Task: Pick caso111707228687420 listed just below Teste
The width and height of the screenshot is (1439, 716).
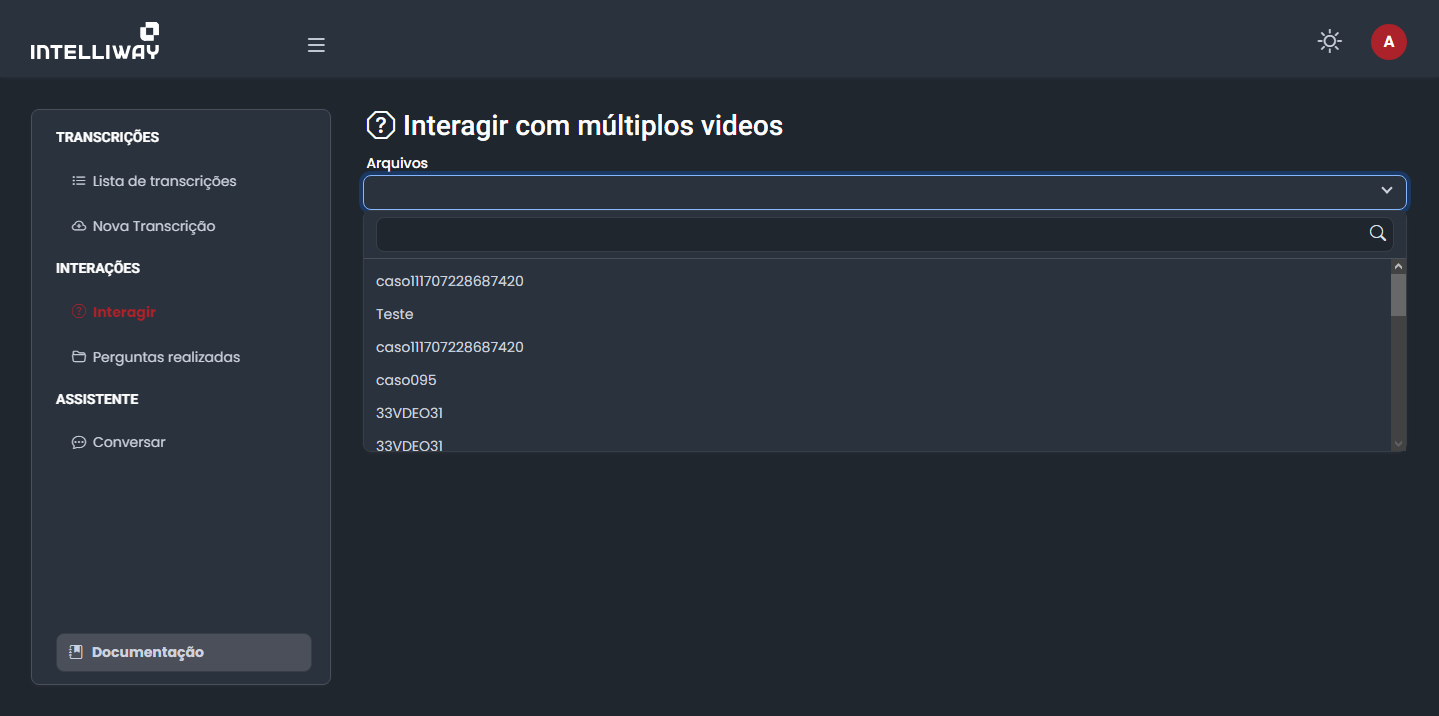Action: click(449, 347)
